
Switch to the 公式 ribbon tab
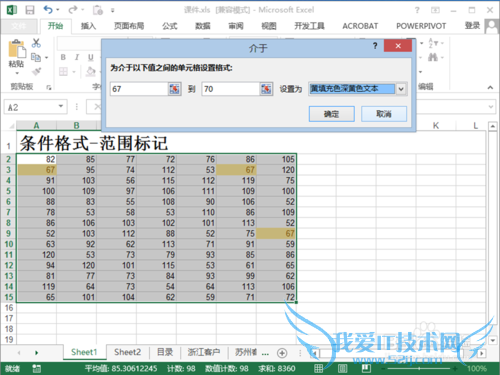(x=170, y=26)
